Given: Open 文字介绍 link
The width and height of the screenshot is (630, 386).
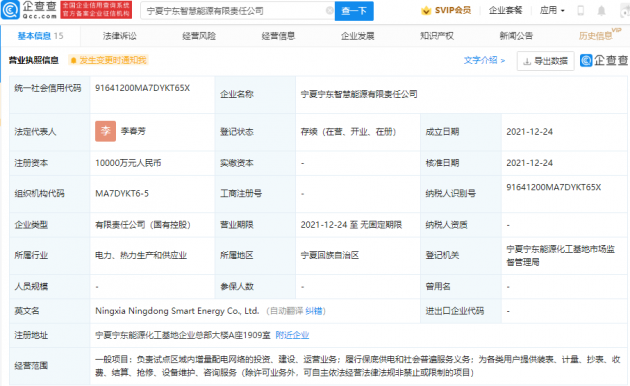Looking at the screenshot, I should [x=484, y=60].
